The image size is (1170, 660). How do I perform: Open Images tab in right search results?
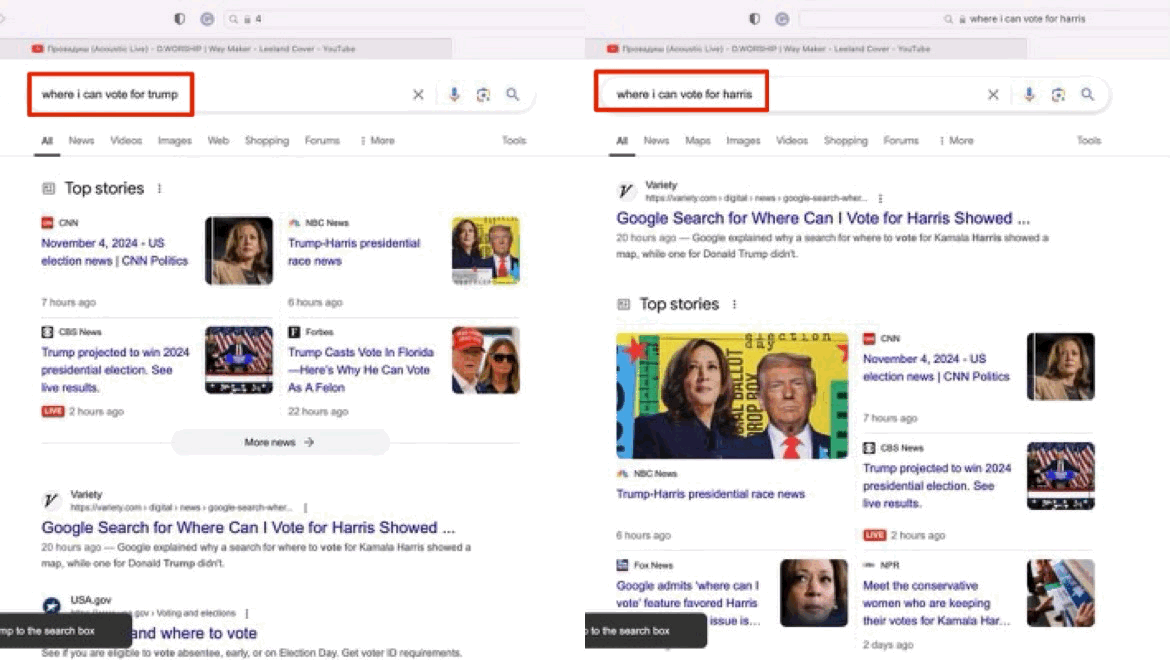(x=743, y=140)
